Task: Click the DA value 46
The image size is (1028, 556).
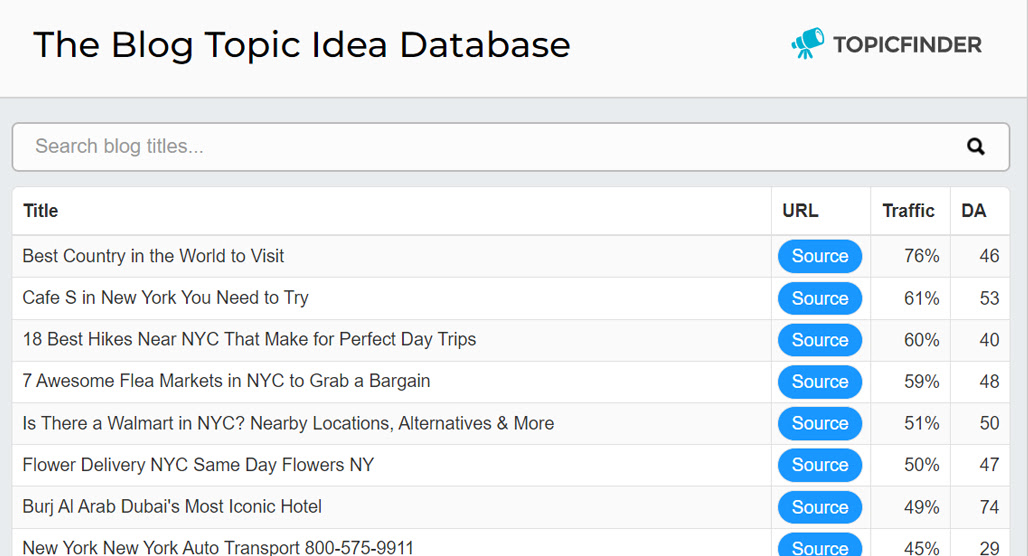Action: pos(989,256)
